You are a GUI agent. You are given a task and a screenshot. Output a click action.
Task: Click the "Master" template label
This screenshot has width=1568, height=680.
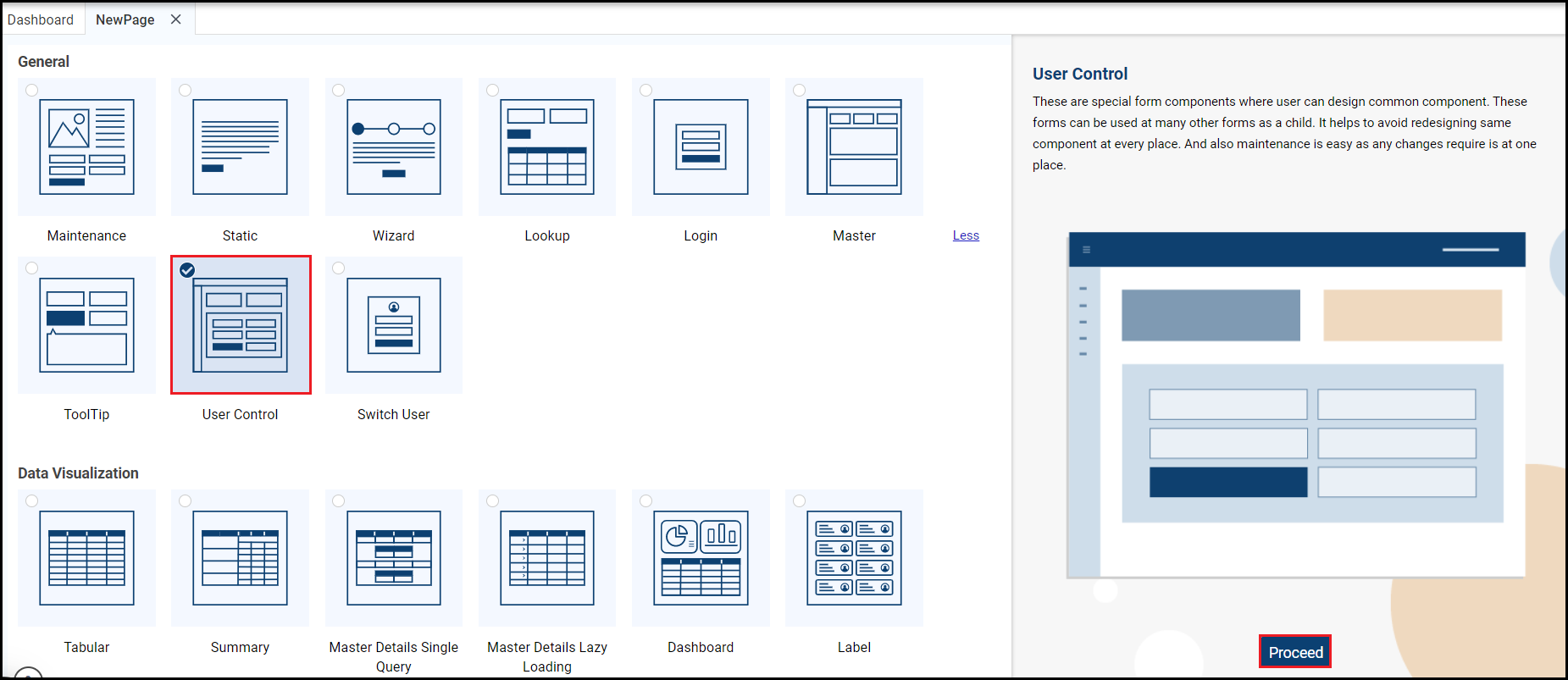point(854,236)
